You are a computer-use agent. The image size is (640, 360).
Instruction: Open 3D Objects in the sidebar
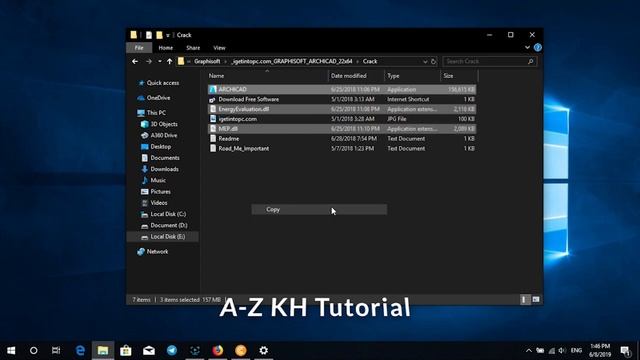tap(164, 124)
